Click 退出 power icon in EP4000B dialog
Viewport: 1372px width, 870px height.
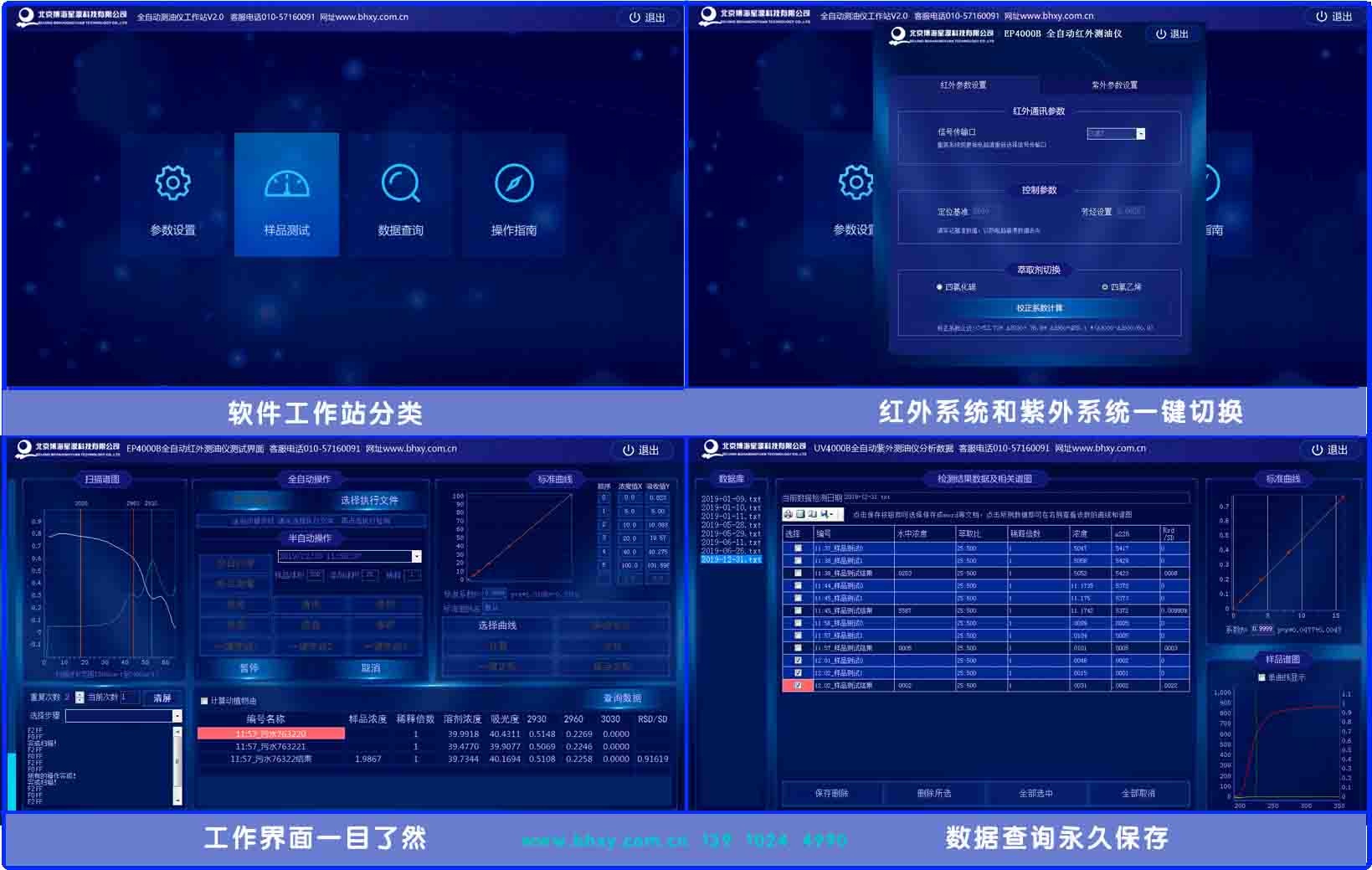coord(1161,34)
